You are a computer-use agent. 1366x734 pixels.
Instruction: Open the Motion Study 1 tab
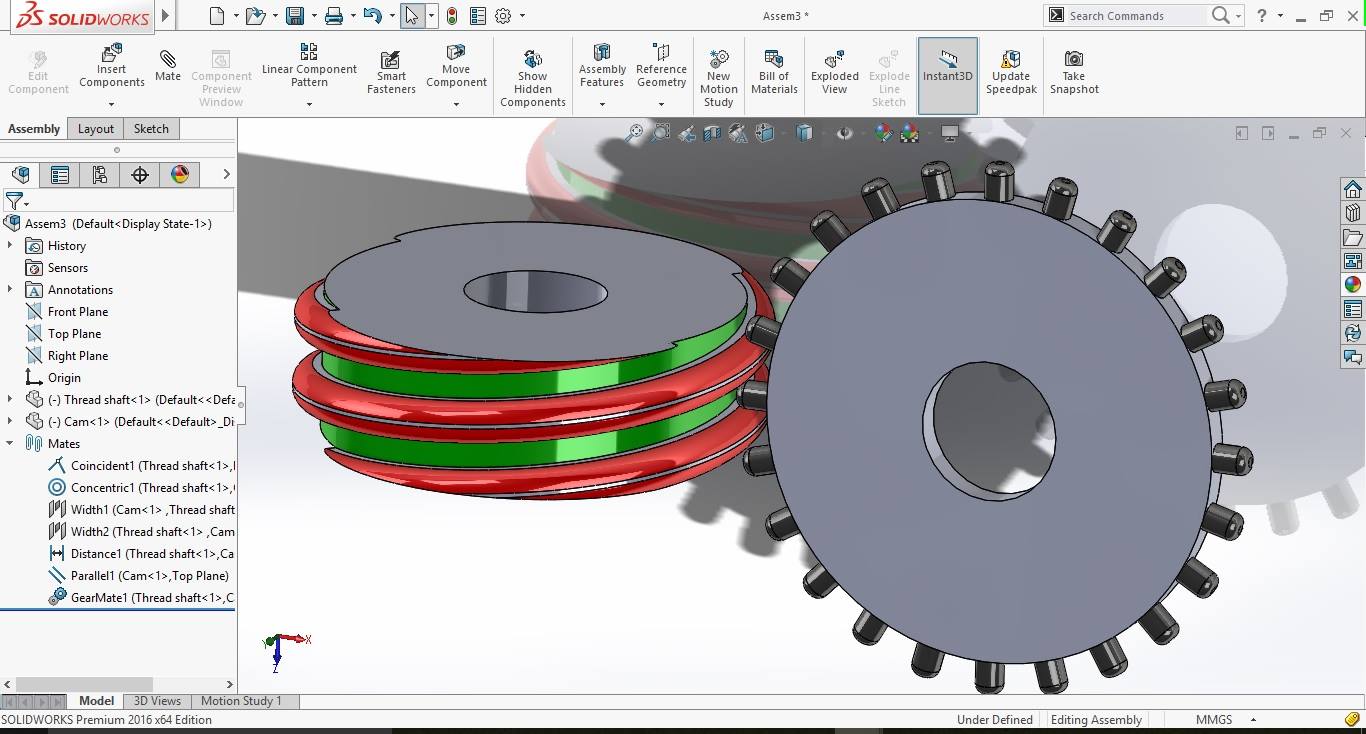241,701
